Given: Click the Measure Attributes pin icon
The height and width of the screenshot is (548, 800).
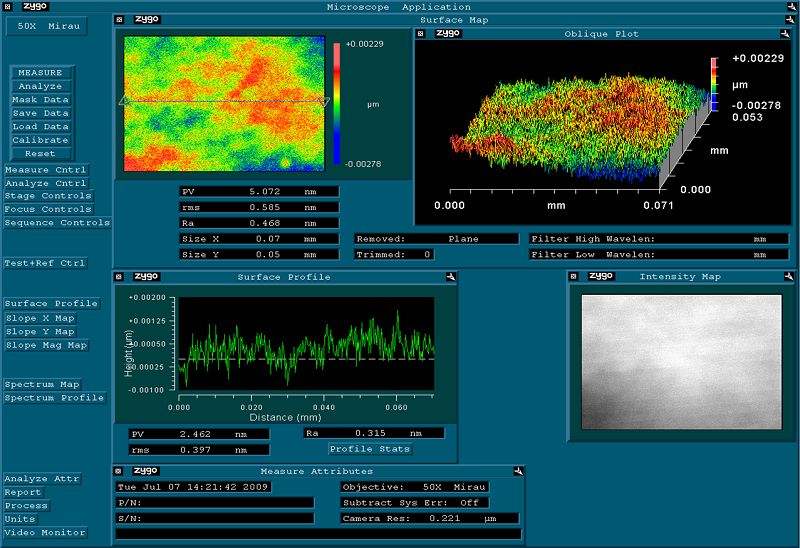Looking at the screenshot, I should 519,471.
